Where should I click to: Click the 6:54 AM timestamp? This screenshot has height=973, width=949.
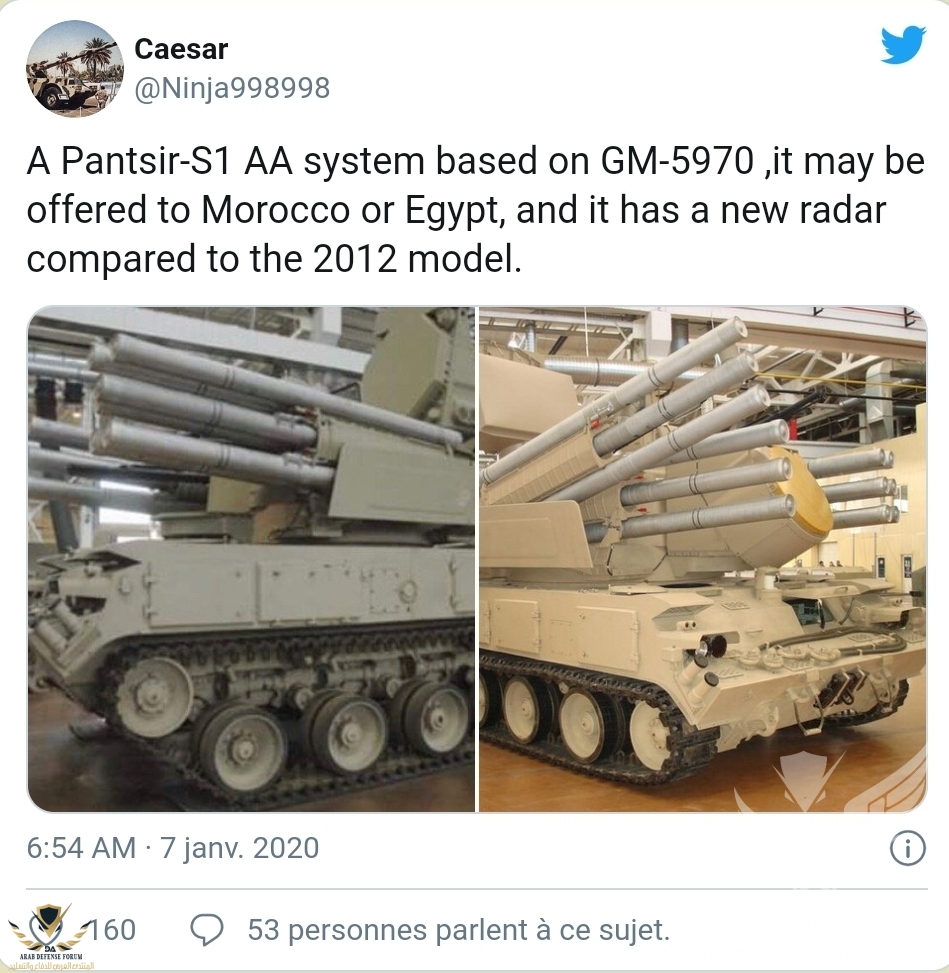pos(81,848)
